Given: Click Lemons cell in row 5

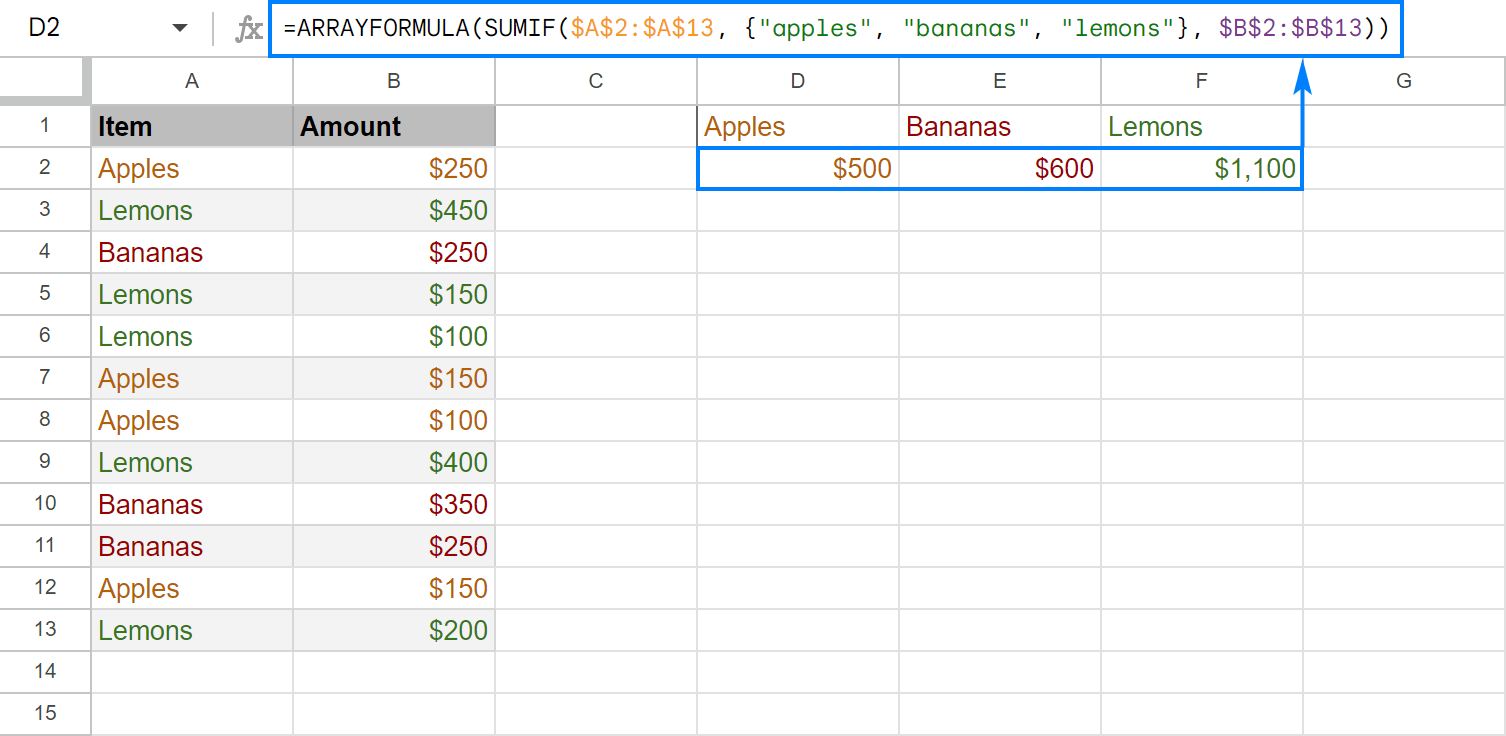Looking at the screenshot, I should [192, 294].
